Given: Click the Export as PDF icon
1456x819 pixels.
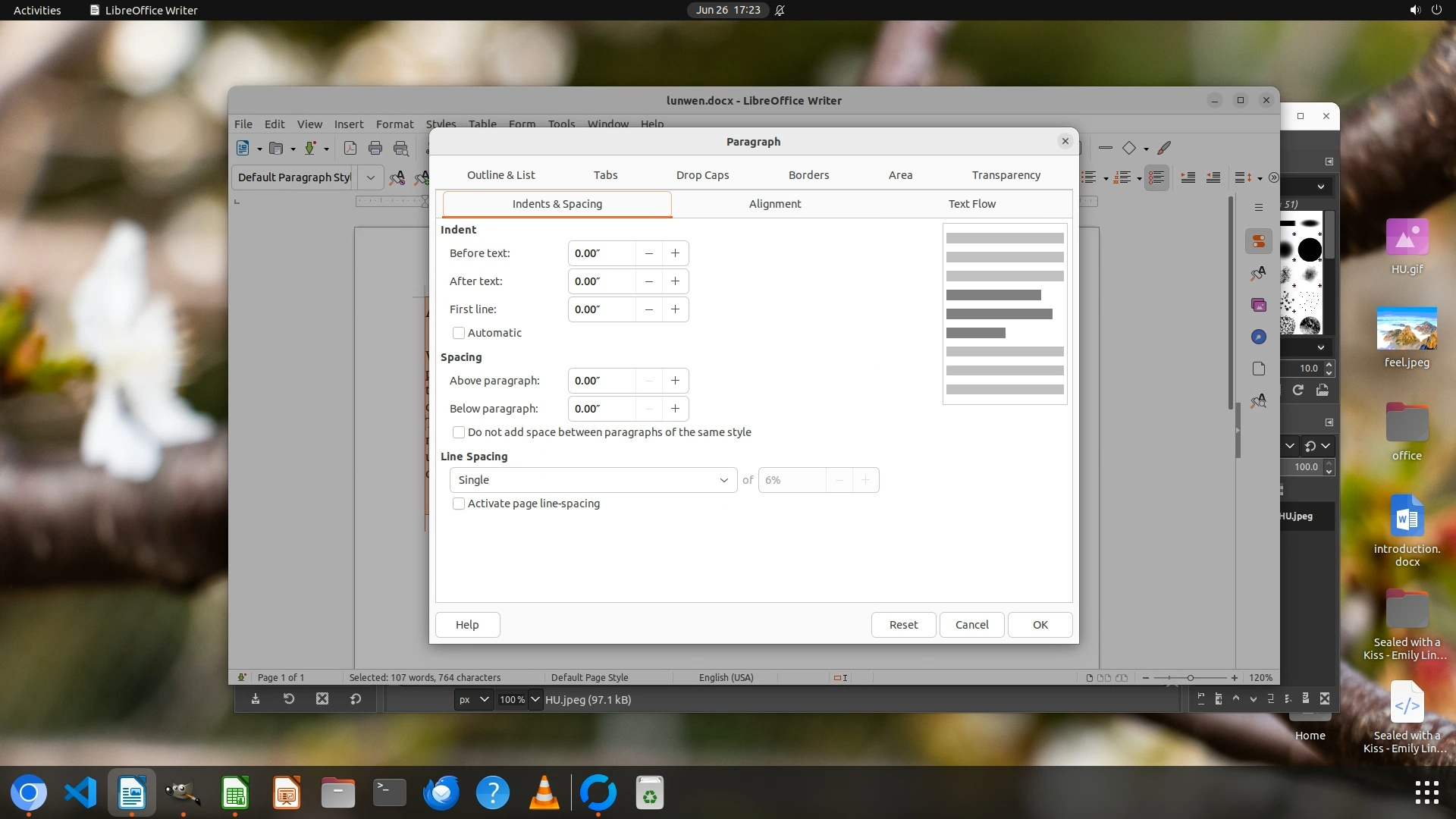Looking at the screenshot, I should click(350, 149).
